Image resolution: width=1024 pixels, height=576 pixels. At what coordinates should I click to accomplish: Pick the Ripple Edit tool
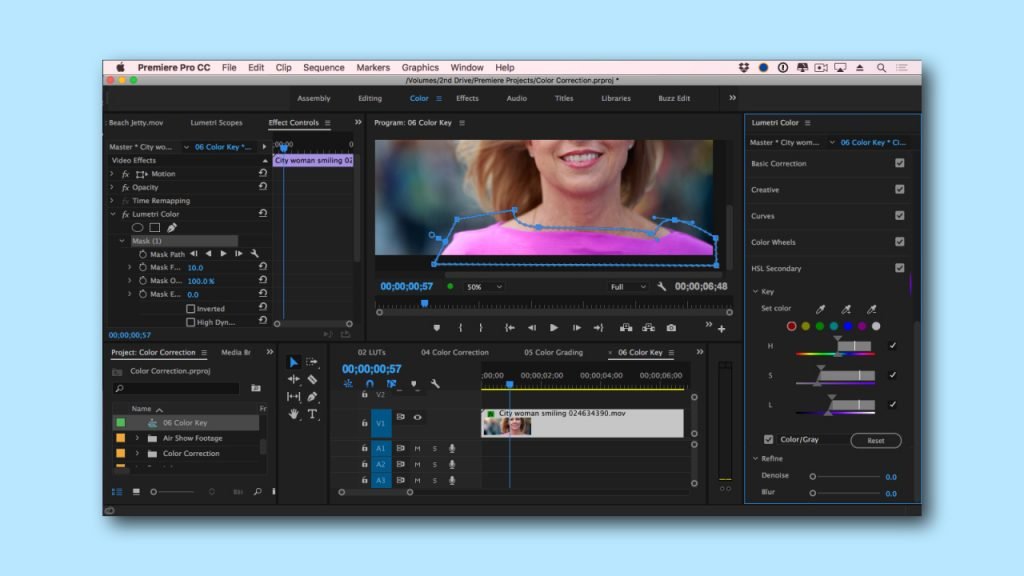coord(293,379)
